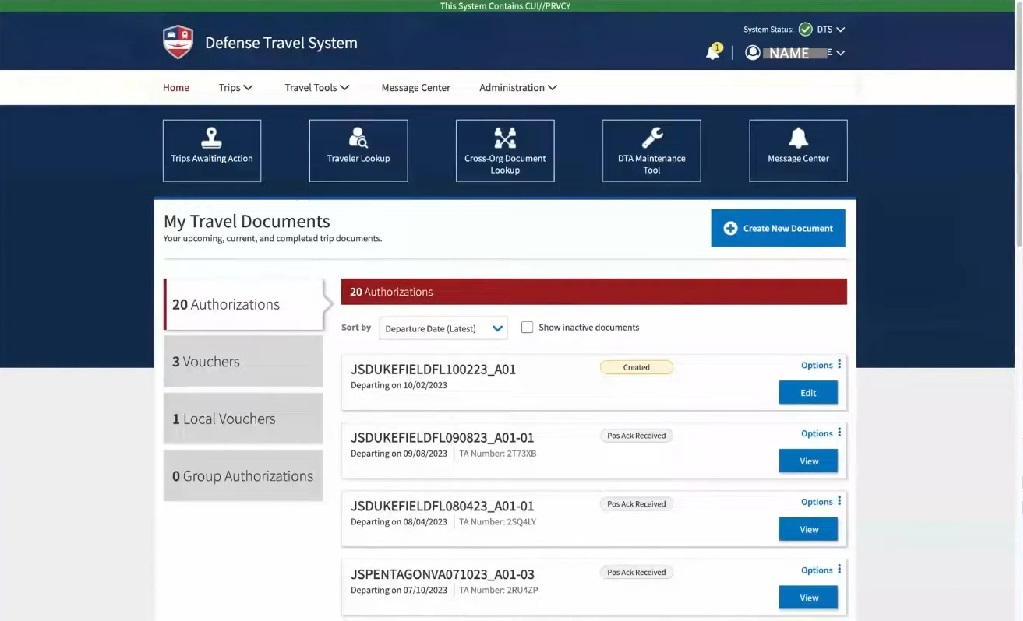The height and width of the screenshot is (621, 1023).
Task: Click the Defense Travel System title text
Action: click(281, 42)
